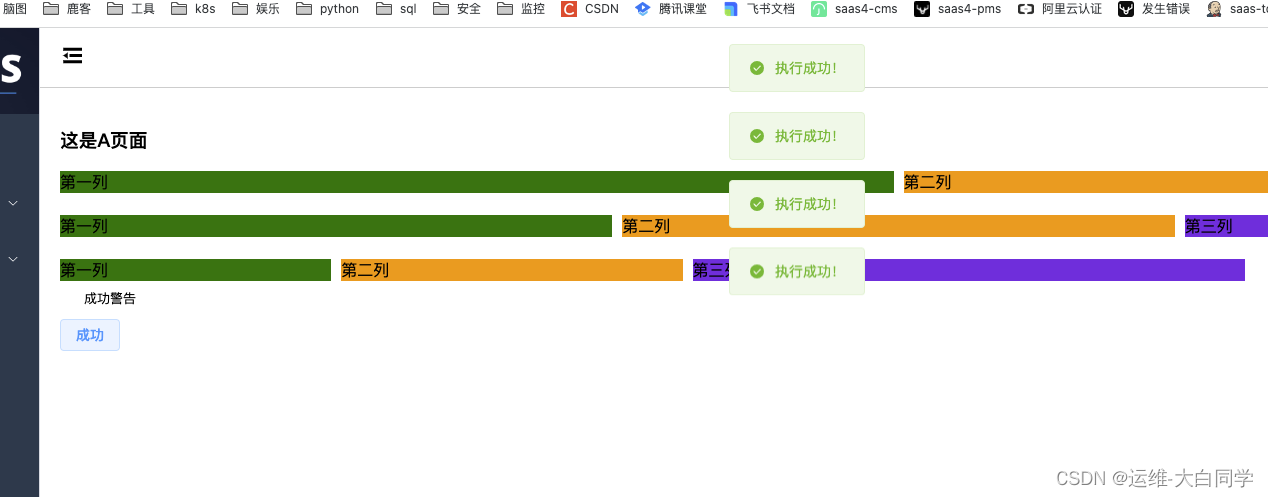Open the 监控 bookmark folder
1268x497 pixels.
pyautogui.click(x=521, y=9)
